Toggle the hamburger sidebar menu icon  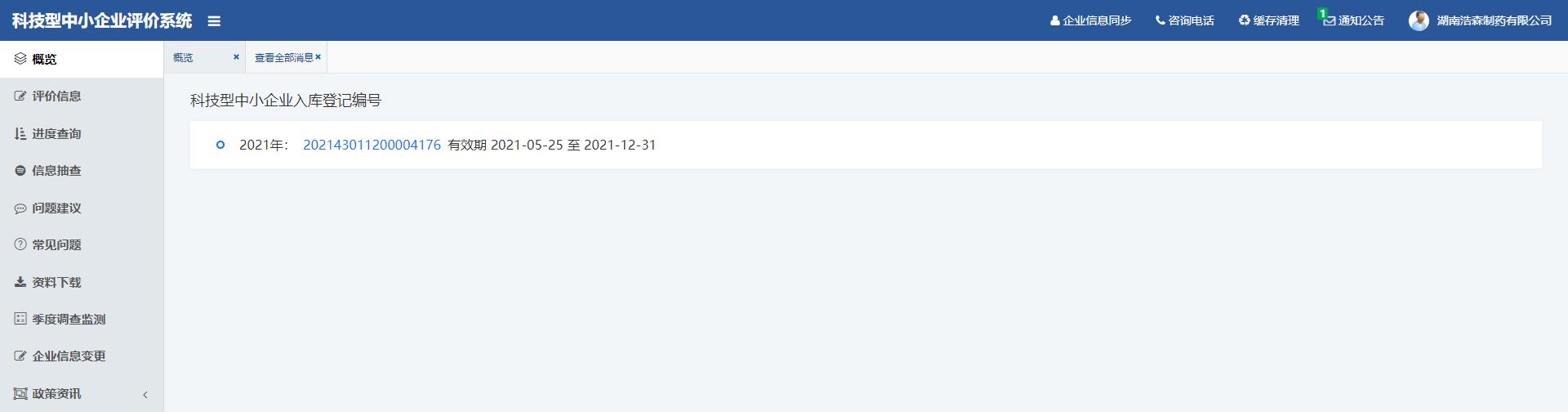[214, 21]
